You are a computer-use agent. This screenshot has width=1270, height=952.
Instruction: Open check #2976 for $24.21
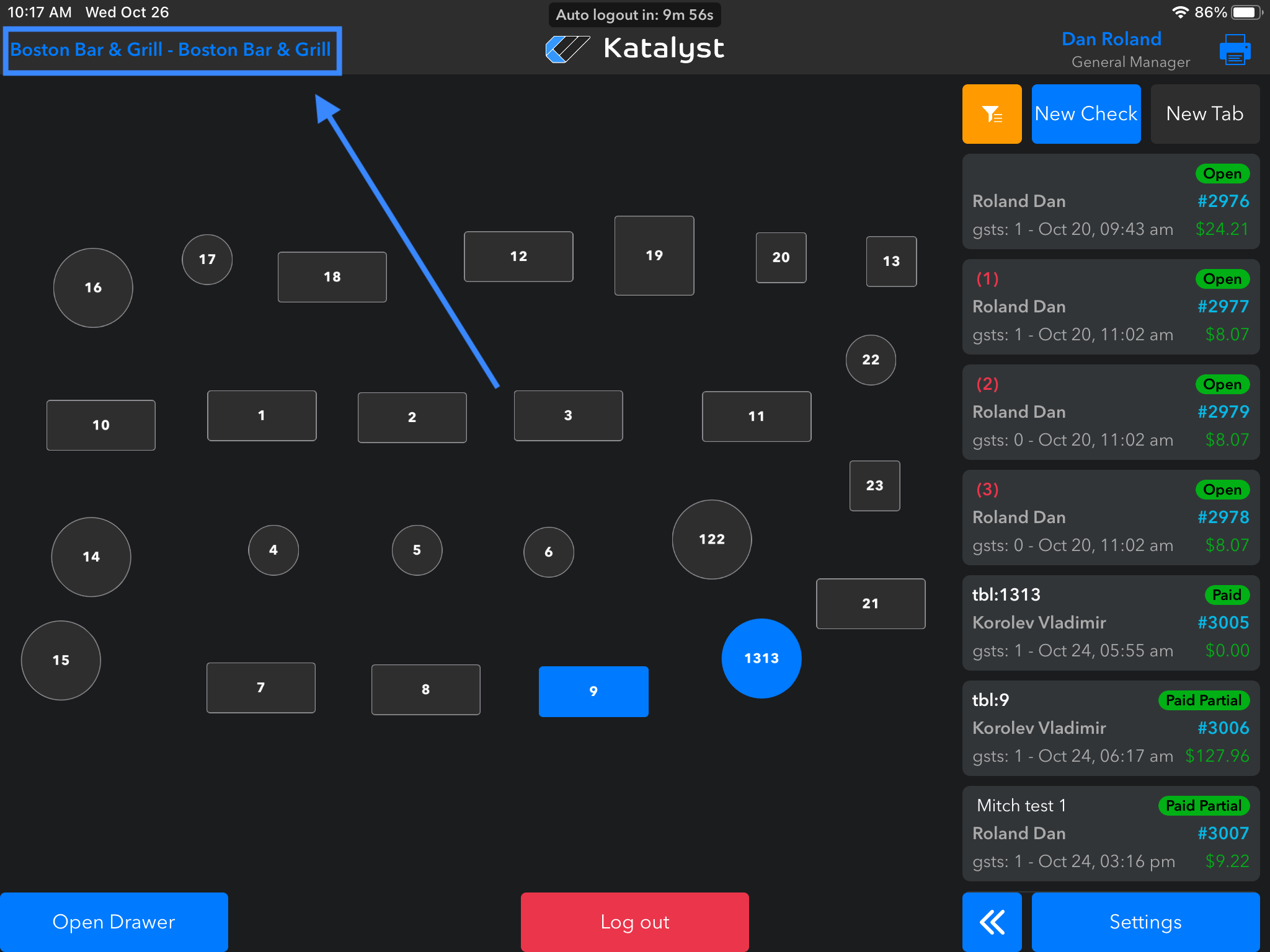pos(1110,202)
